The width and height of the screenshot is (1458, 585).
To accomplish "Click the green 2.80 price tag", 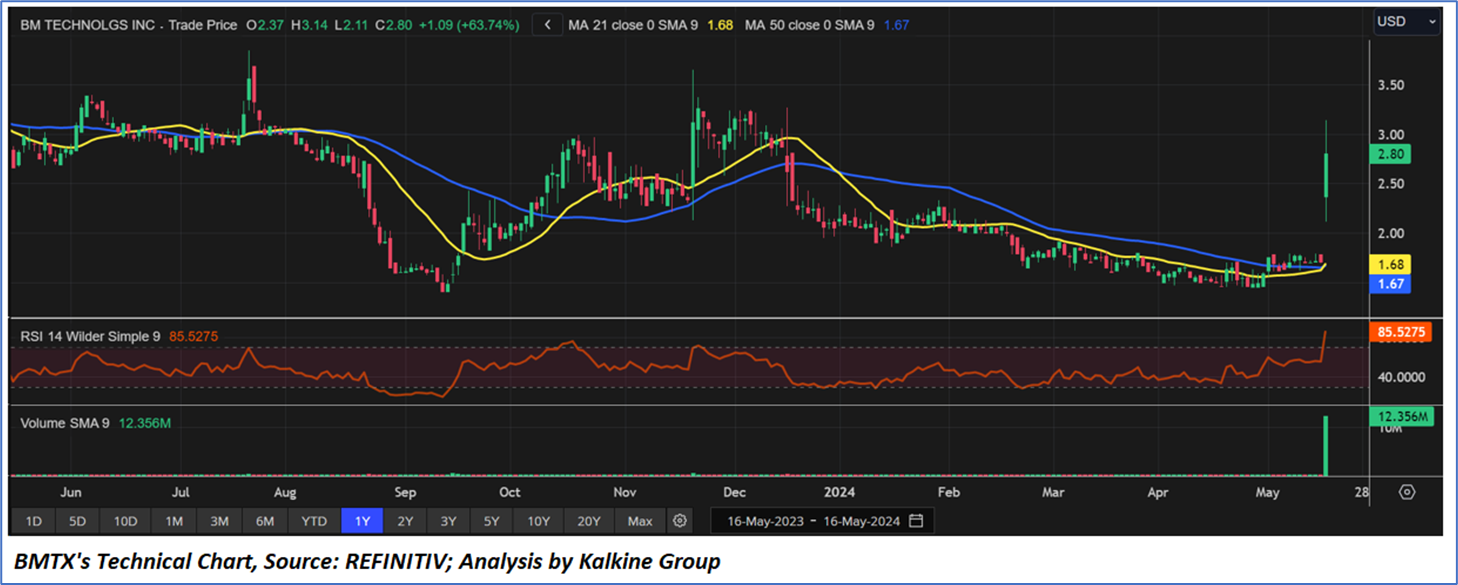I will [1391, 154].
